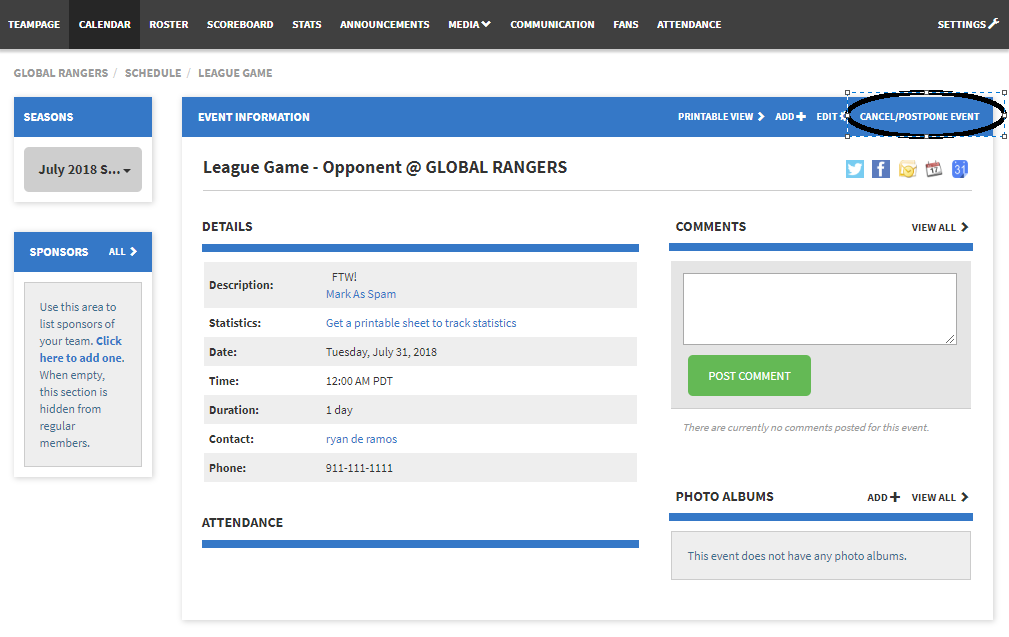This screenshot has width=1009, height=637.
Task: Go to the Scoreboard tab
Action: click(x=240, y=24)
